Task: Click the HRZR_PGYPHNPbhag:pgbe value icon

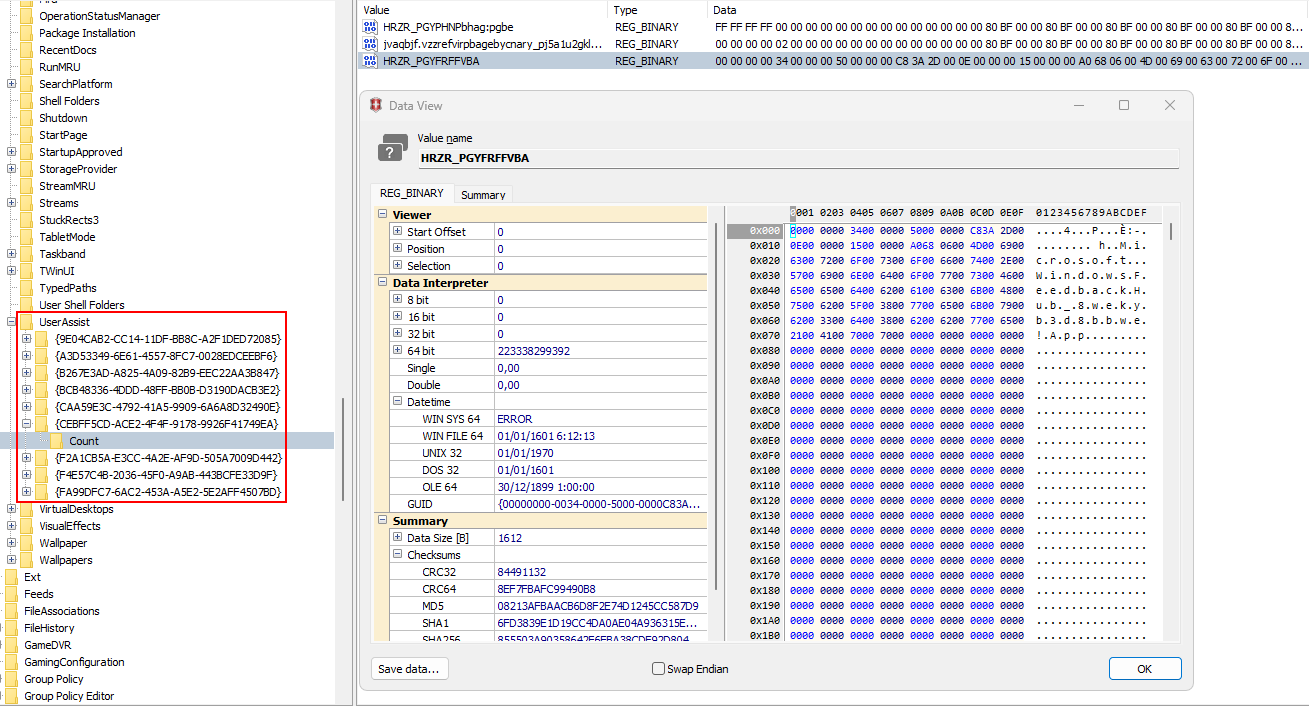Action: (x=370, y=27)
